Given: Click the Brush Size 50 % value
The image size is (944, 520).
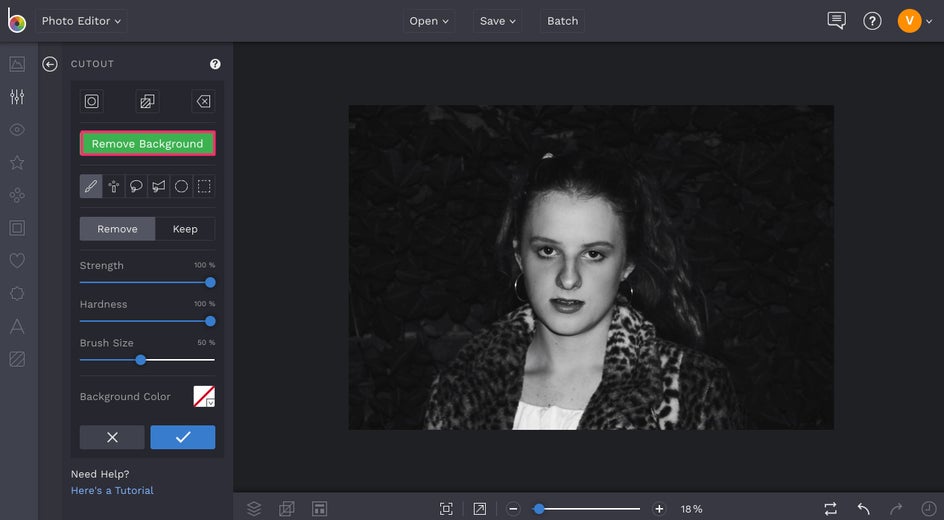Looking at the screenshot, I should coord(206,343).
